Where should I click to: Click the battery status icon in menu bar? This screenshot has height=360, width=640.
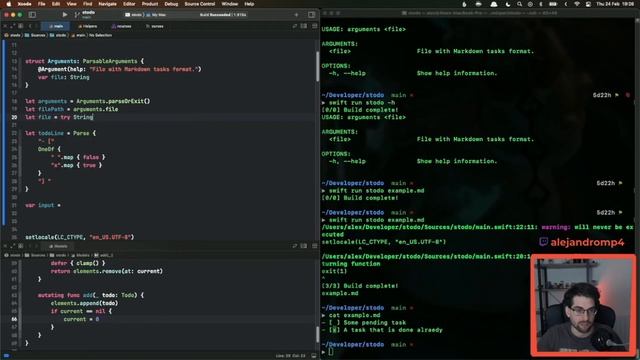(x=553, y=4)
